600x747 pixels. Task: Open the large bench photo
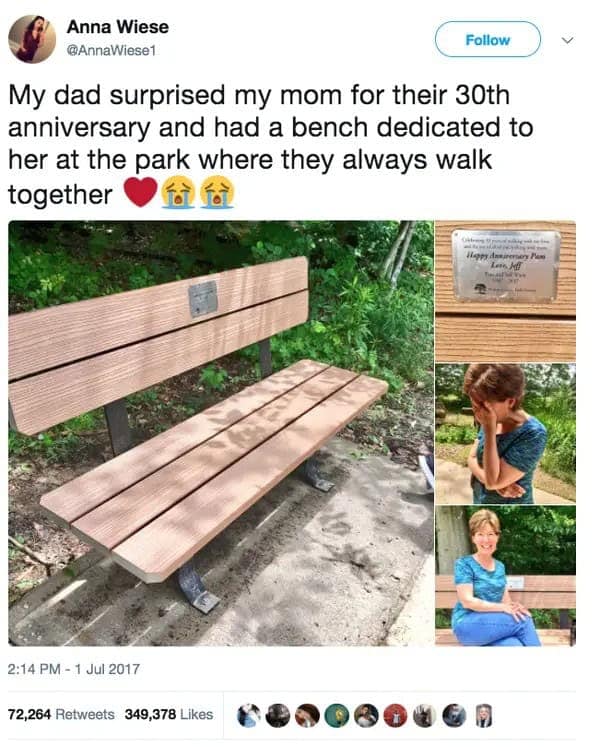[x=220, y=432]
